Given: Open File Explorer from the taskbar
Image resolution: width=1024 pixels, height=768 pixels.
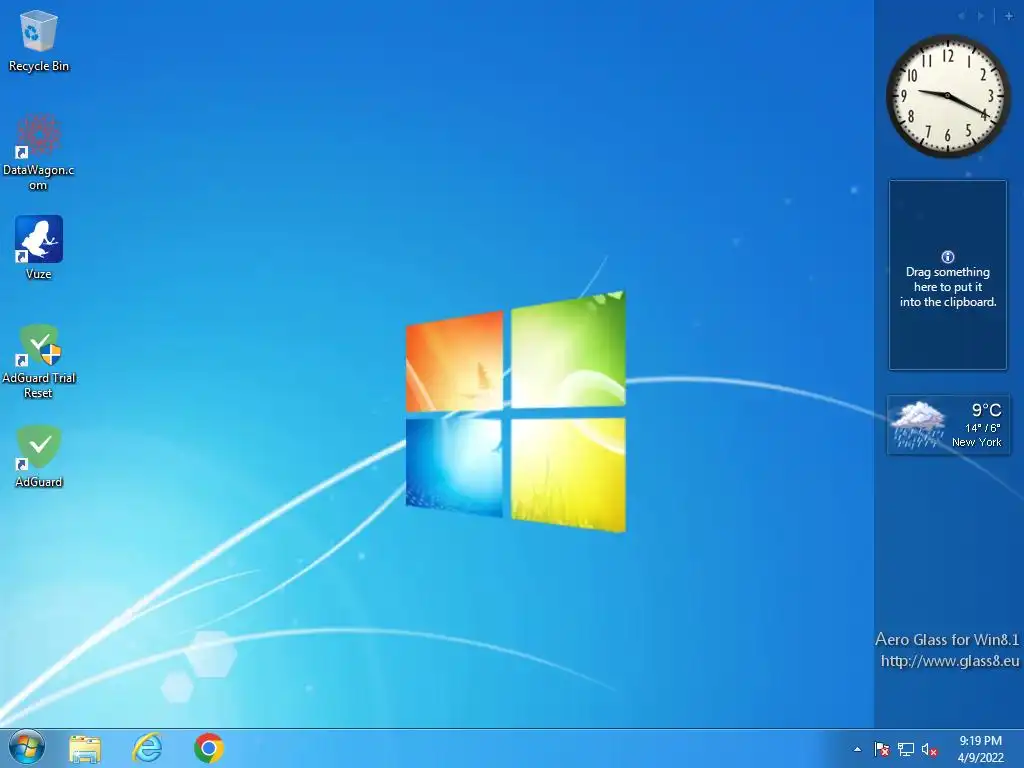Looking at the screenshot, I should point(85,748).
